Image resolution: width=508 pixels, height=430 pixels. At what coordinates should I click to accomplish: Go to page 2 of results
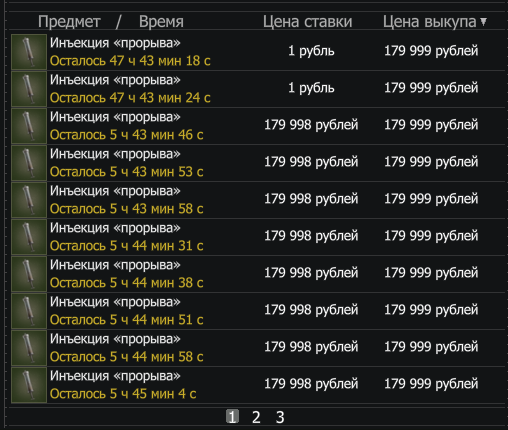(x=256, y=417)
